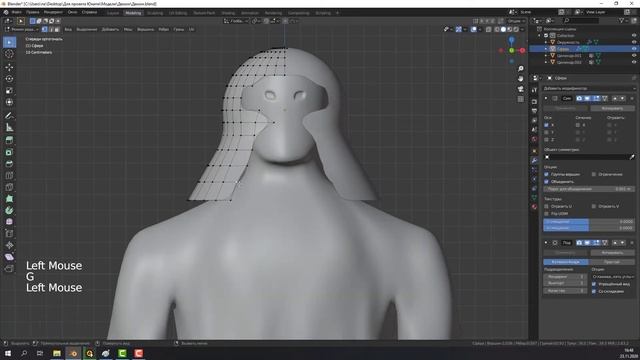This screenshot has width=640, height=360.
Task: Toggle the Группы вершин checkbox
Action: pos(546,174)
